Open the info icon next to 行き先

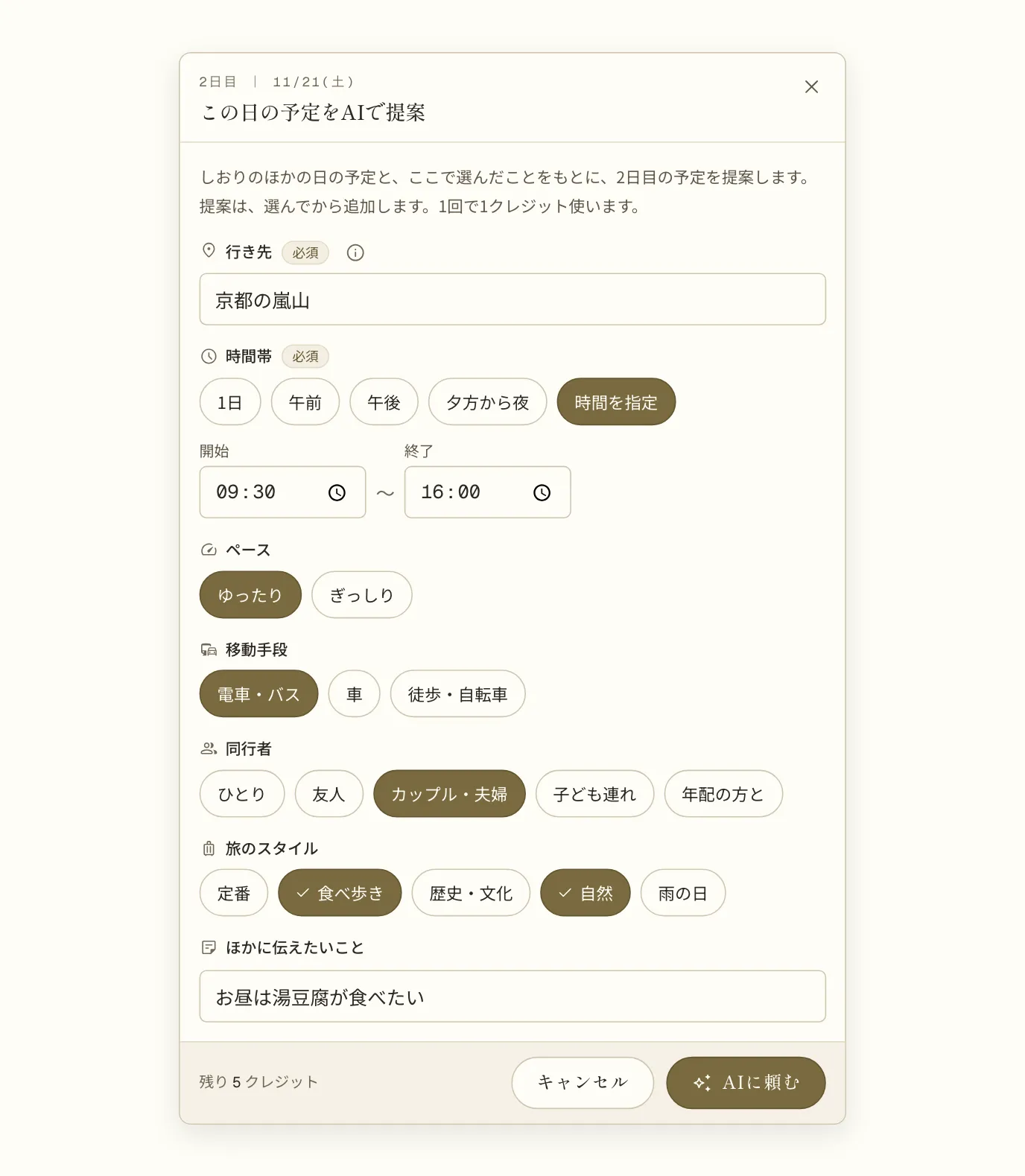point(355,252)
